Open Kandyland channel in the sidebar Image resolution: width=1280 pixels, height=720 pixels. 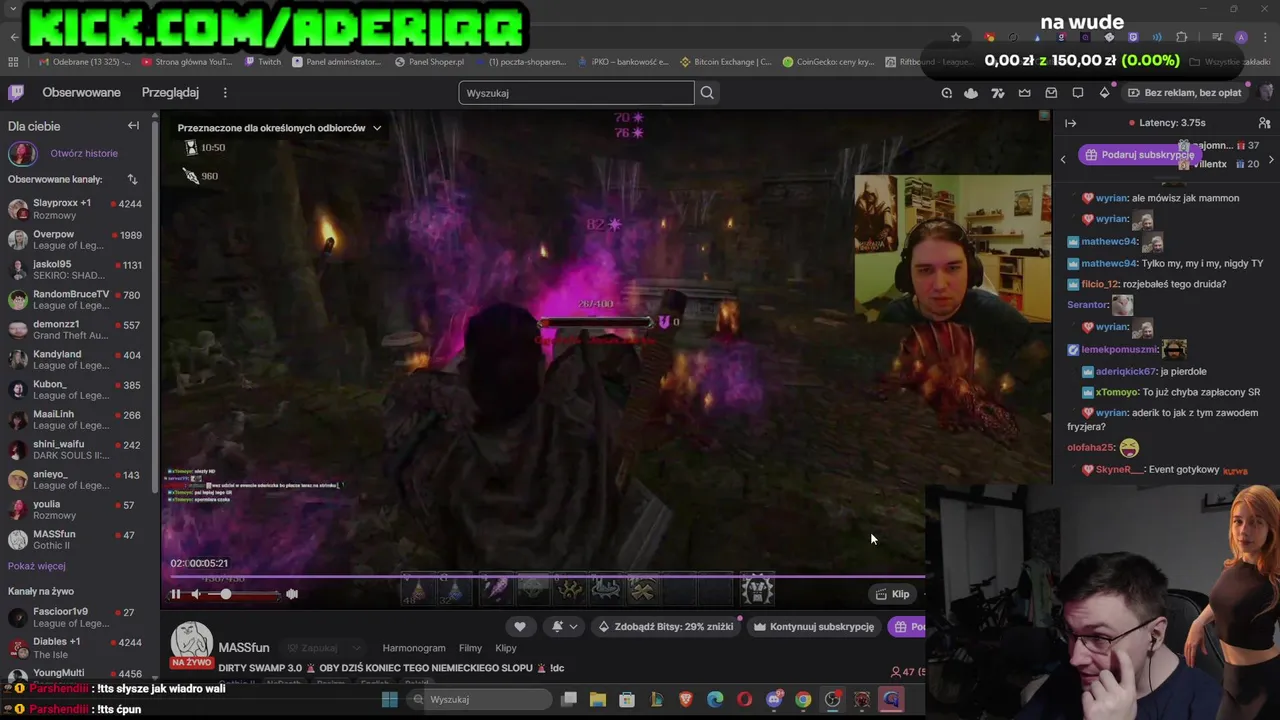[x=77, y=360]
